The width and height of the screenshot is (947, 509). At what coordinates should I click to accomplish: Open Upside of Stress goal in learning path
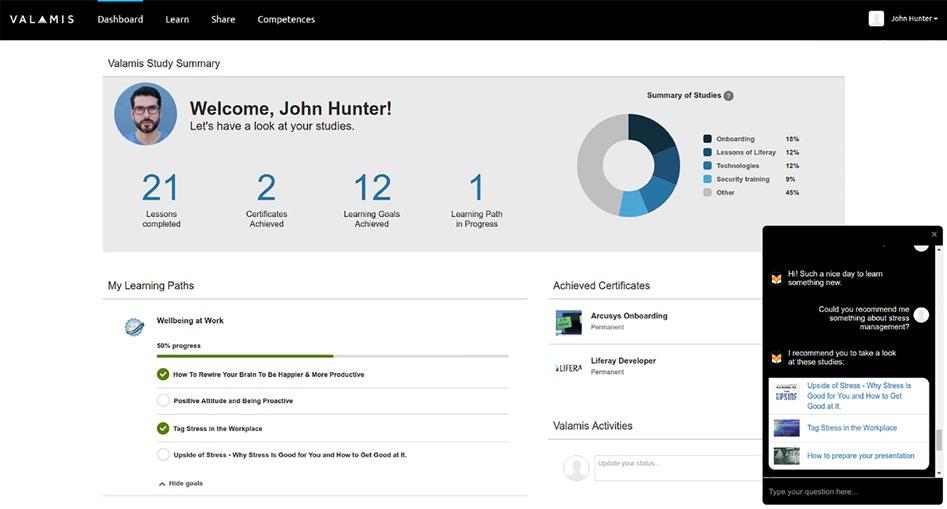pos(290,455)
